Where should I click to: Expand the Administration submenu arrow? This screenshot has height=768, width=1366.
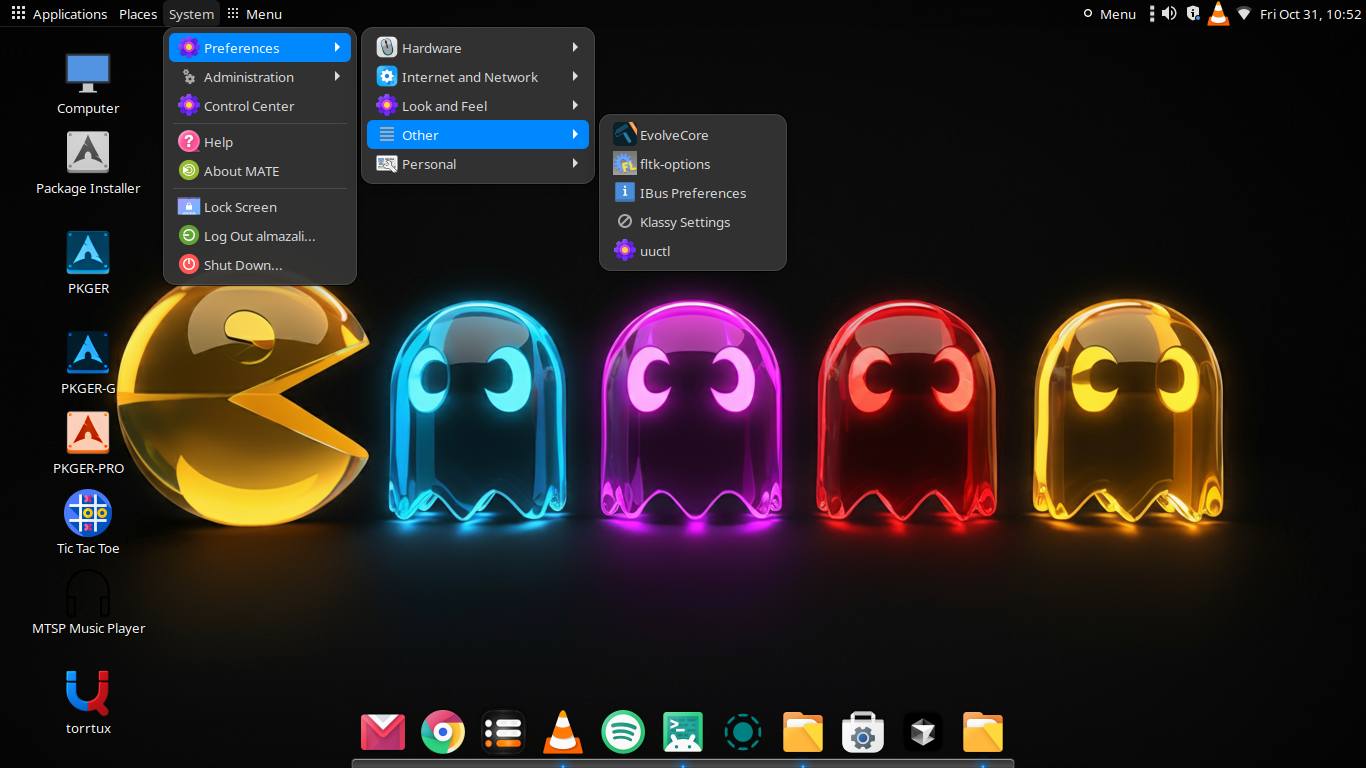[x=338, y=77]
